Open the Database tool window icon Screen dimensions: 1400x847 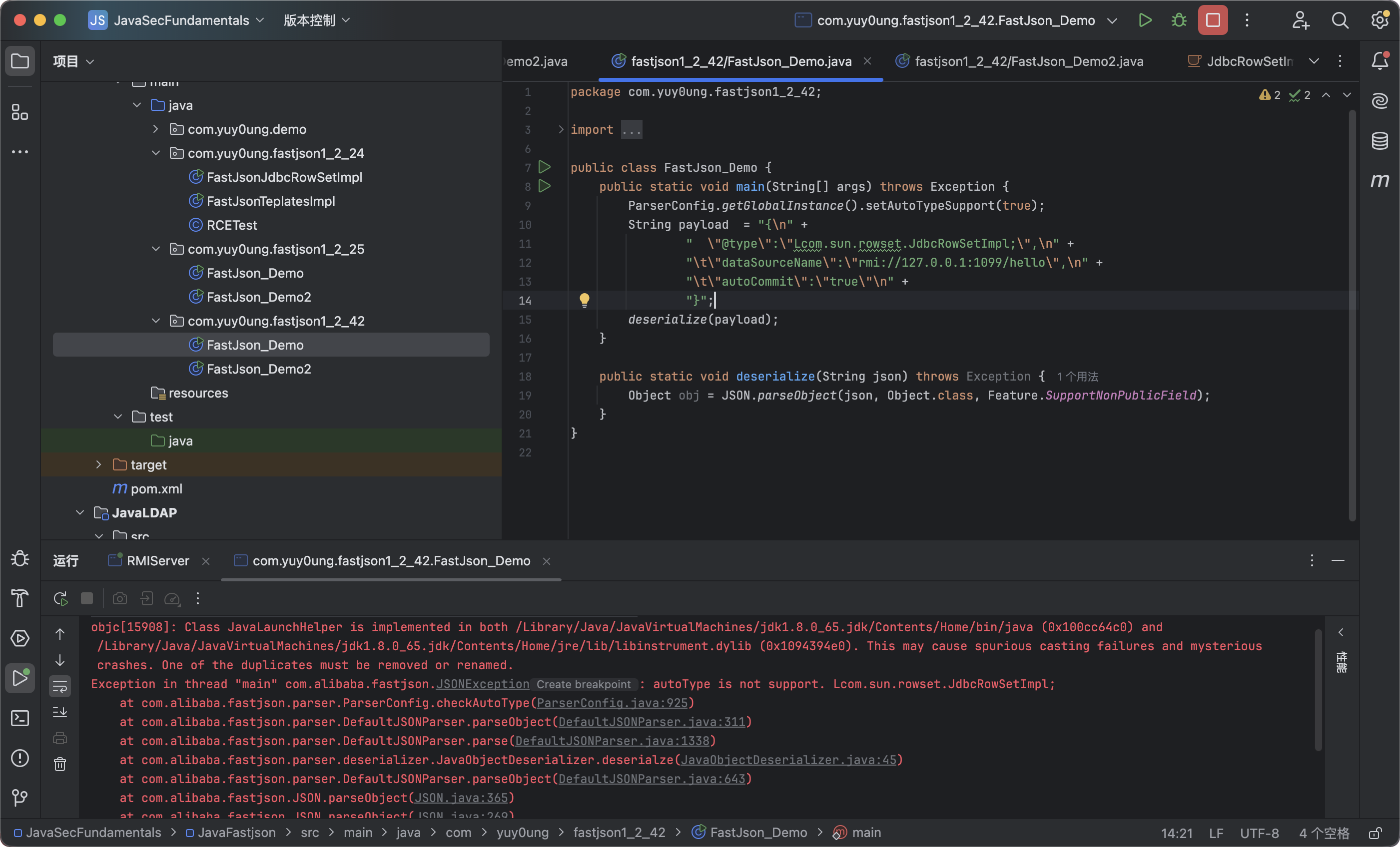[x=1380, y=141]
